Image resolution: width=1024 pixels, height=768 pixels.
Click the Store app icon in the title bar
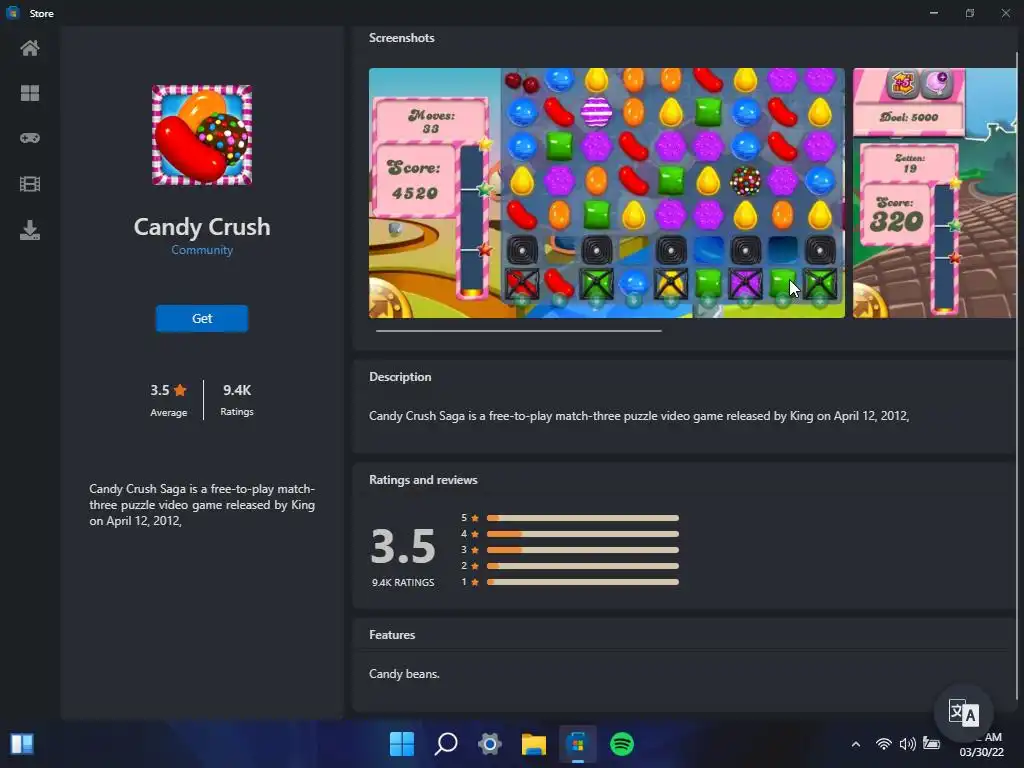12,13
